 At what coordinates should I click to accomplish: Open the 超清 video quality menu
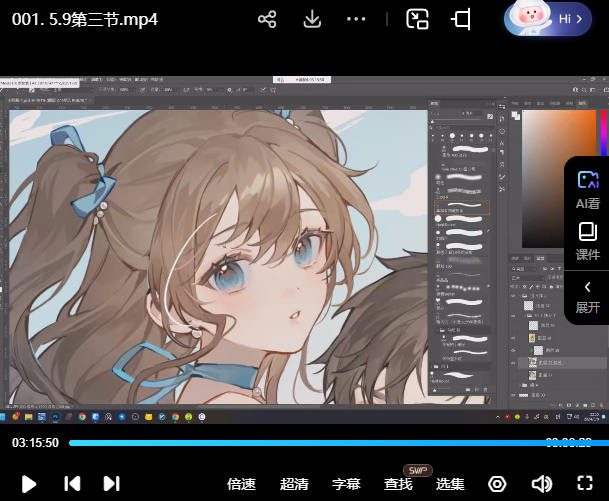tap(294, 484)
